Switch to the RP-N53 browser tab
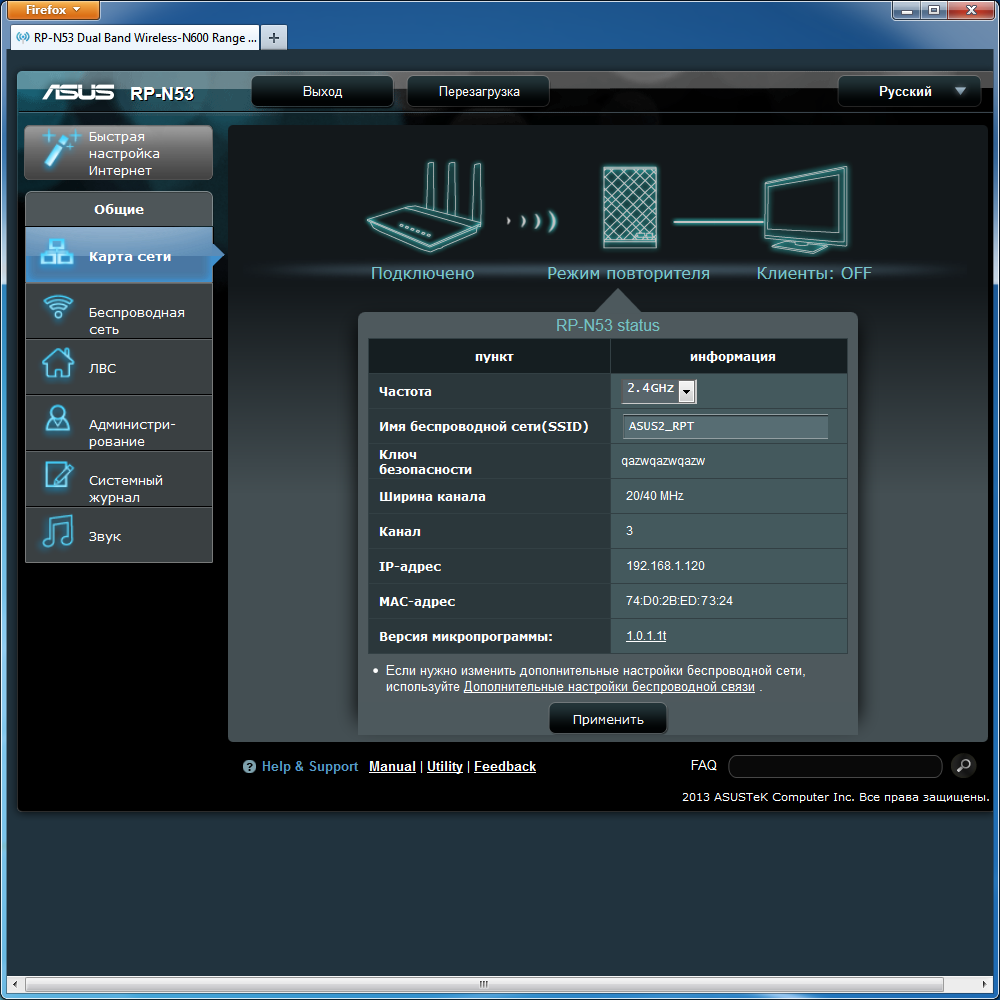The image size is (1000, 1000). pyautogui.click(x=135, y=38)
